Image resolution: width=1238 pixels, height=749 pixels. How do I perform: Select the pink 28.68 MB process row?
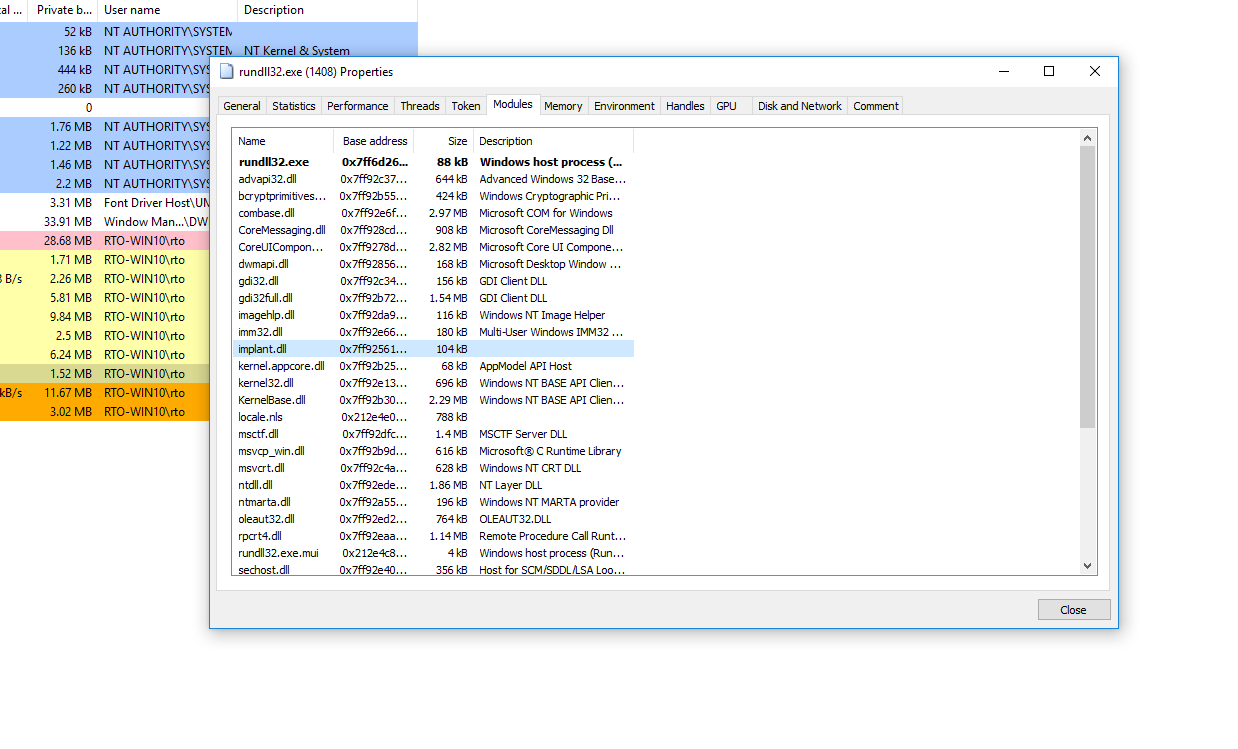click(105, 240)
